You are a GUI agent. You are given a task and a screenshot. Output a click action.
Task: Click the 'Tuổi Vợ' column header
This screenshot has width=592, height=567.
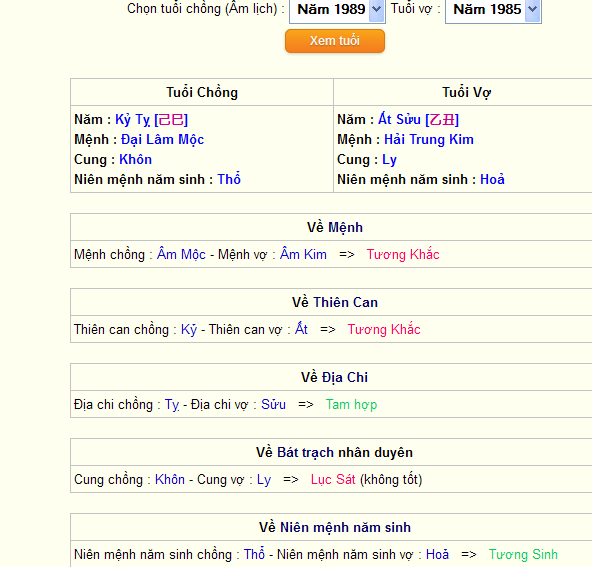click(x=467, y=92)
